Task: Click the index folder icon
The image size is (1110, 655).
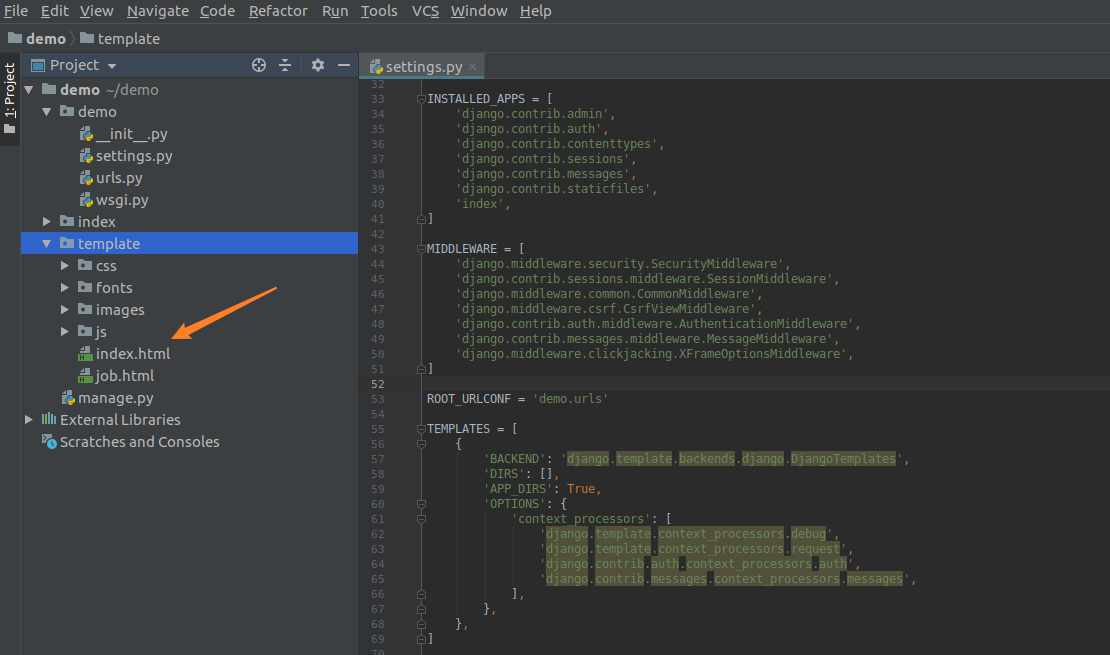Action: [x=67, y=221]
